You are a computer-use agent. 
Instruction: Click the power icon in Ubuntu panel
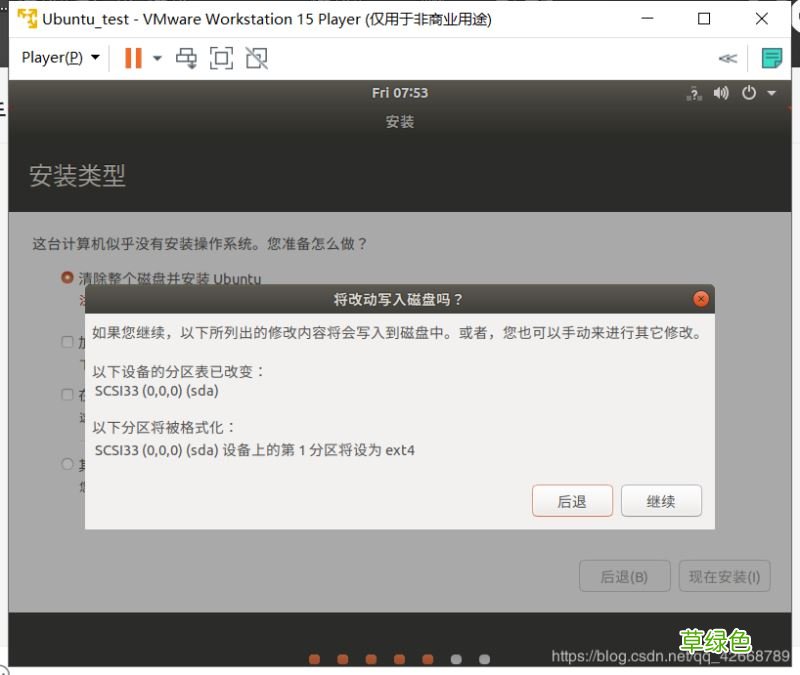[x=748, y=93]
